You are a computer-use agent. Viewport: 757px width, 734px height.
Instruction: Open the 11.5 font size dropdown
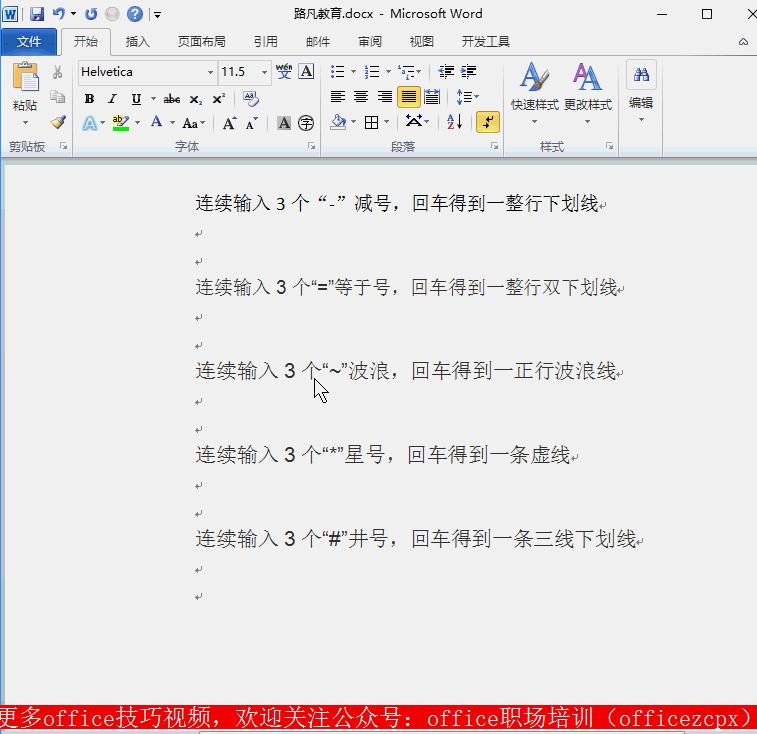(265, 72)
